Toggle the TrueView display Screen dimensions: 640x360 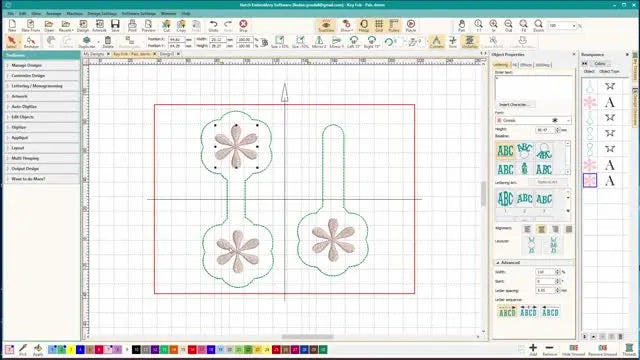tap(326, 25)
